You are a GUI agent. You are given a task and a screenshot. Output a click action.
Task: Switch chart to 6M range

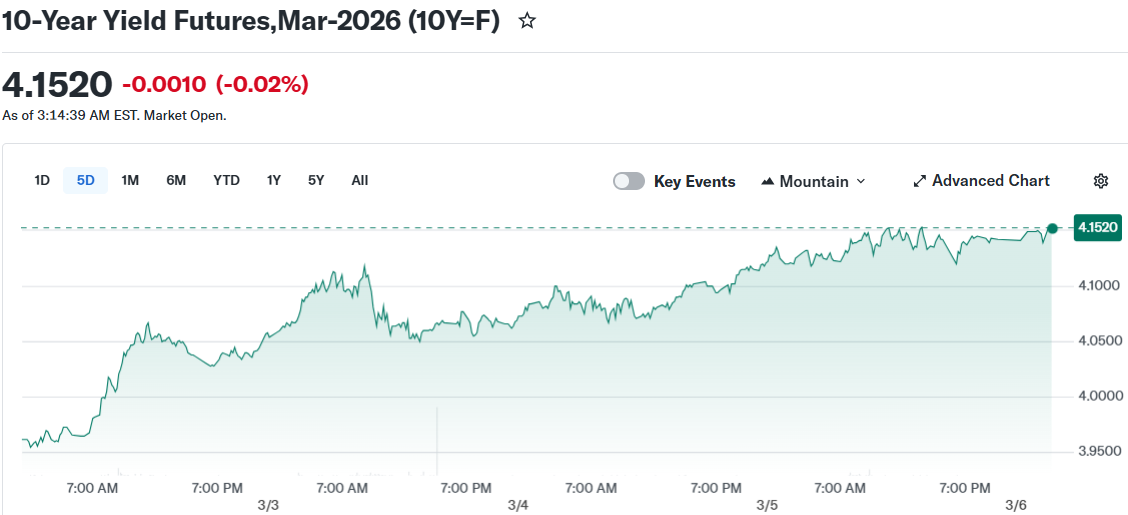pyautogui.click(x=176, y=180)
